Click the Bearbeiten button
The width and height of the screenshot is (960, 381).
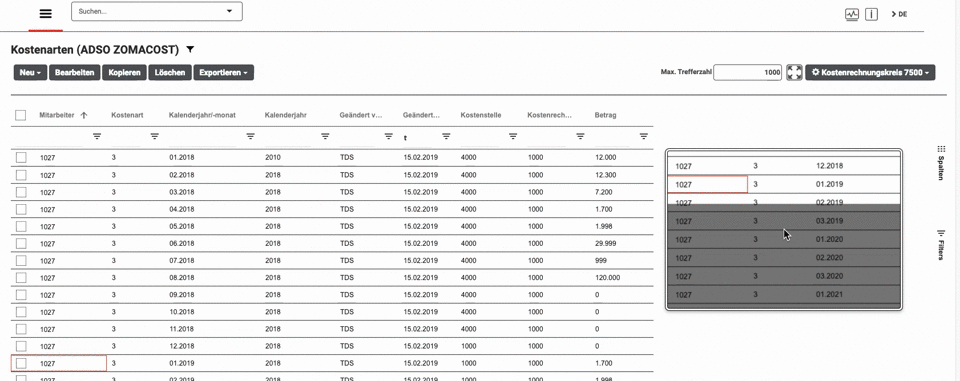(x=75, y=72)
